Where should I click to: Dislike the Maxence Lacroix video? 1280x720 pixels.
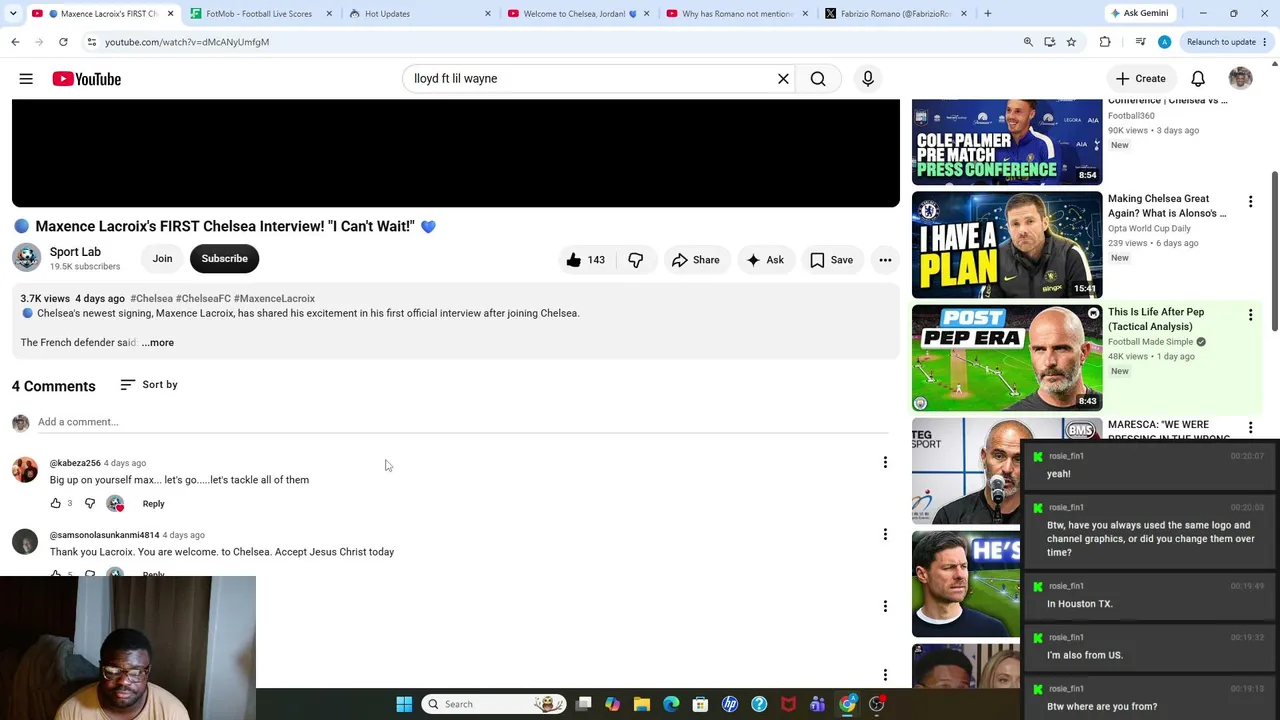pos(636,260)
